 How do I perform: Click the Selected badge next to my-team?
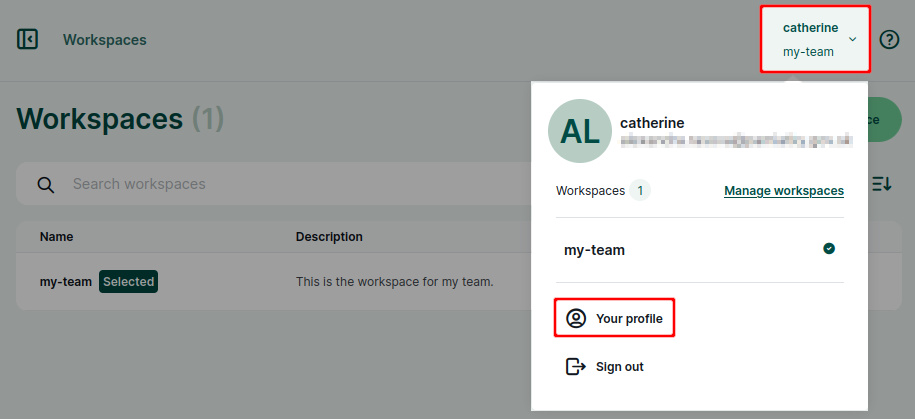[x=128, y=282]
